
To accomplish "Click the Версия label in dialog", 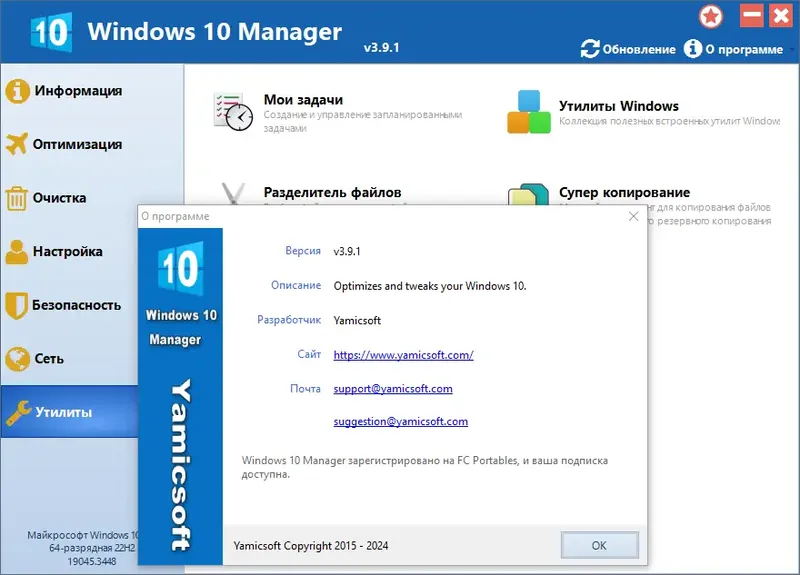I will point(303,251).
